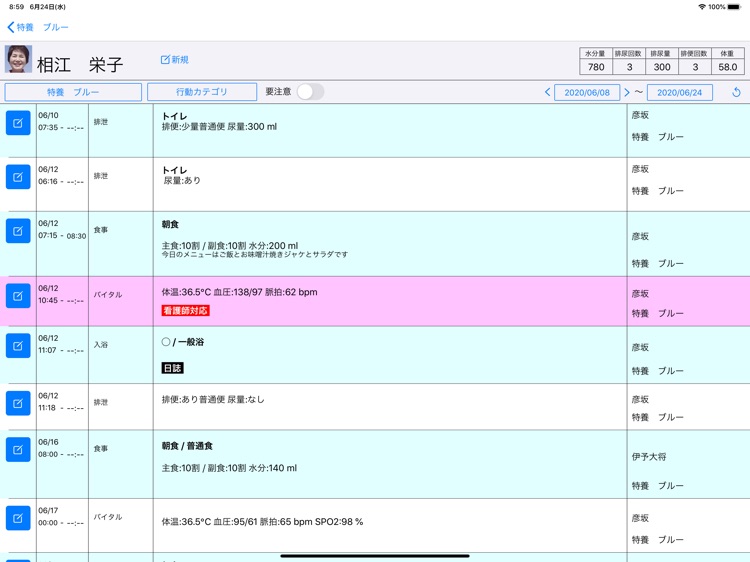This screenshot has width=750, height=562.
Task: Open the 行動カテゴリ filter
Action: pos(202,92)
